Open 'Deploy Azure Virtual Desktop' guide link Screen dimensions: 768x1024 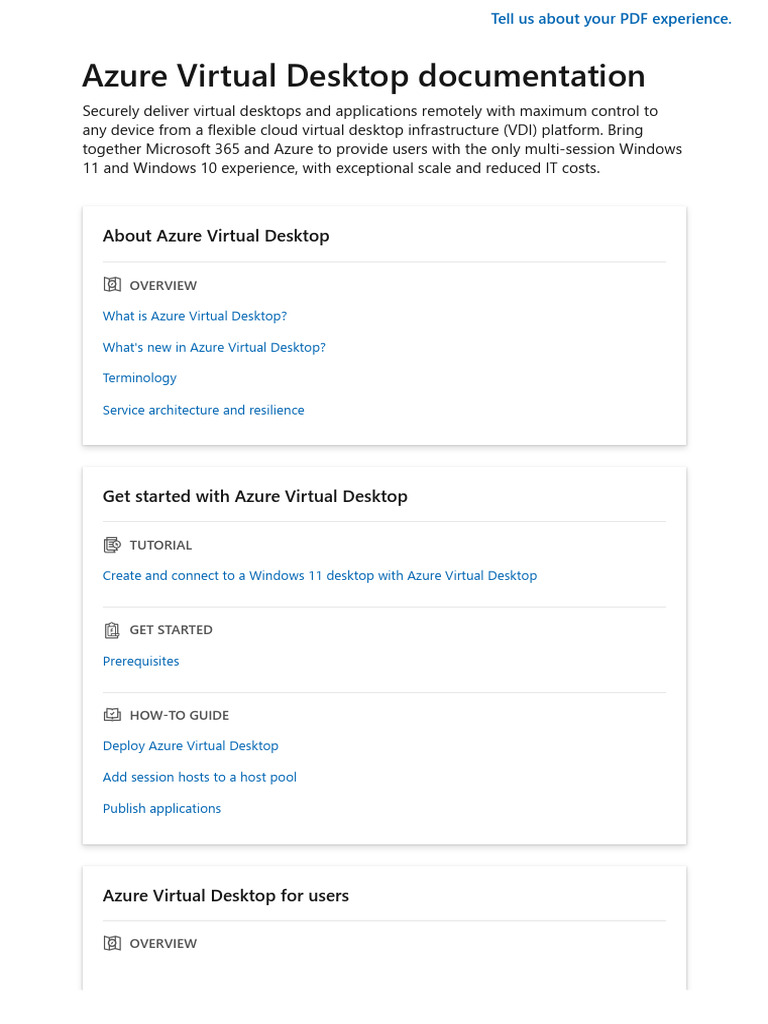[x=191, y=746]
